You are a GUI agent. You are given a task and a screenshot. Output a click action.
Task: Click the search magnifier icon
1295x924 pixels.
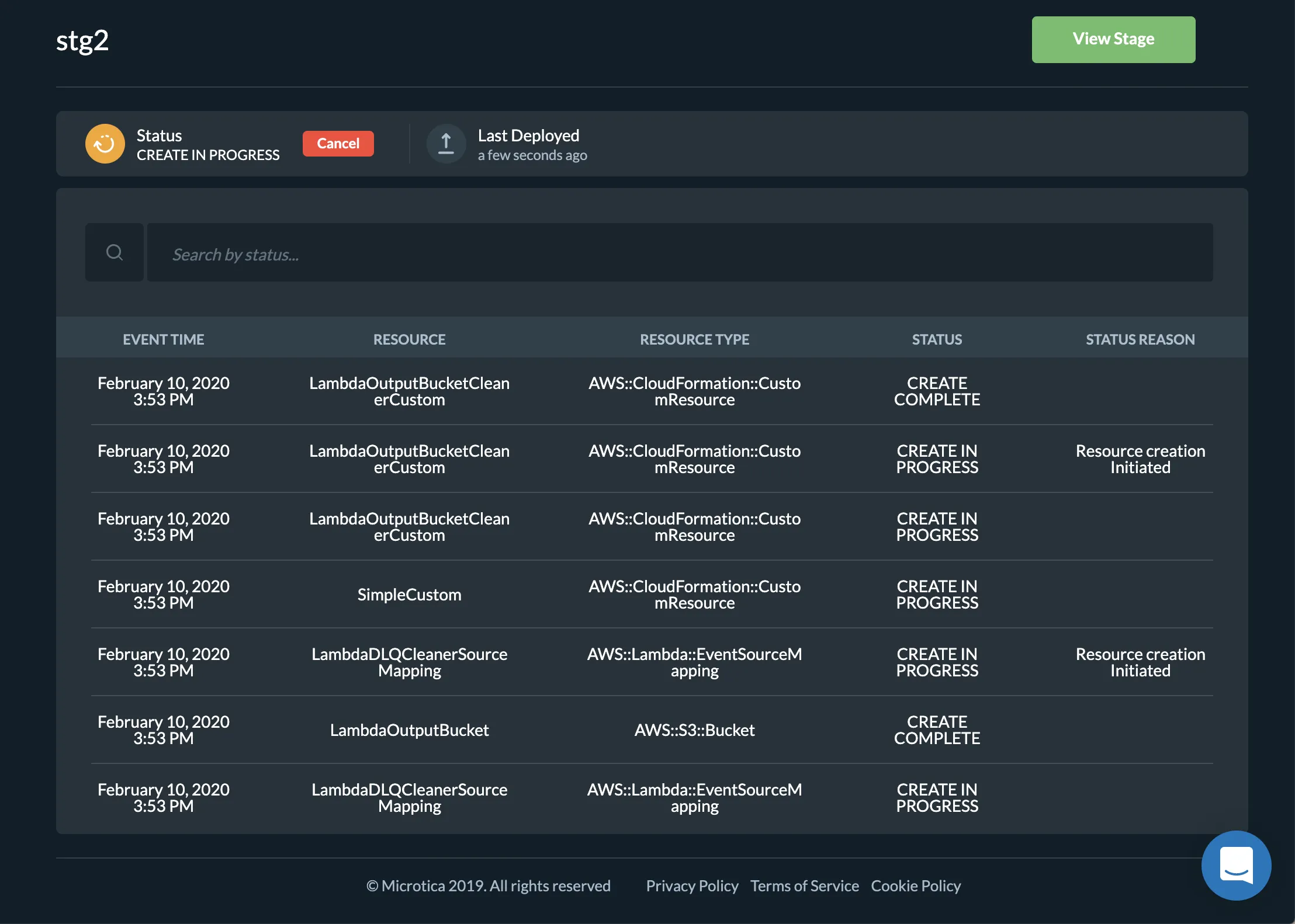pos(115,252)
